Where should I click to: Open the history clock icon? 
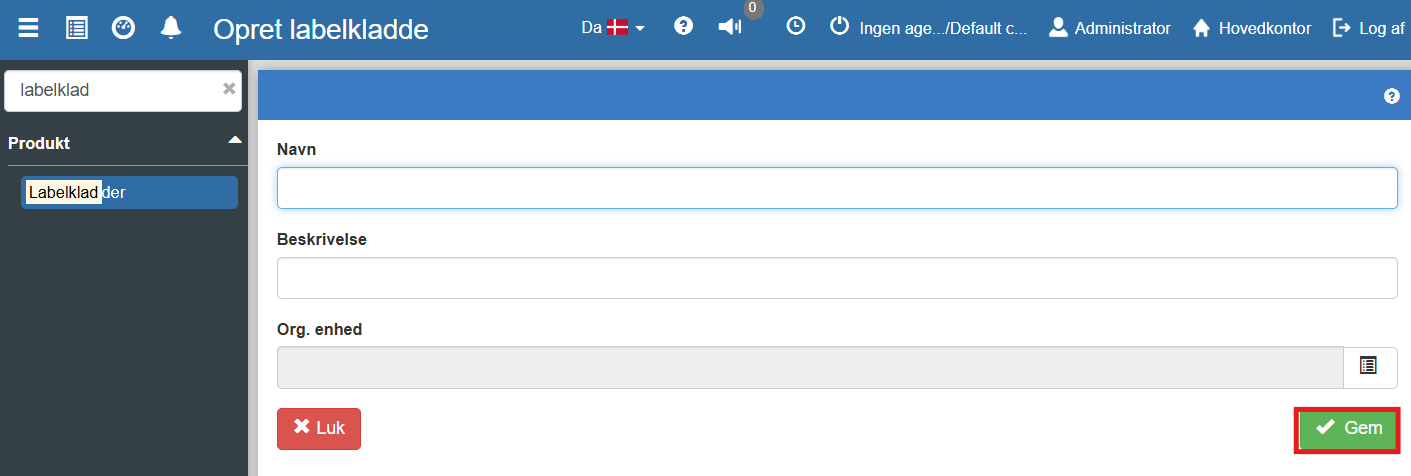coord(795,27)
